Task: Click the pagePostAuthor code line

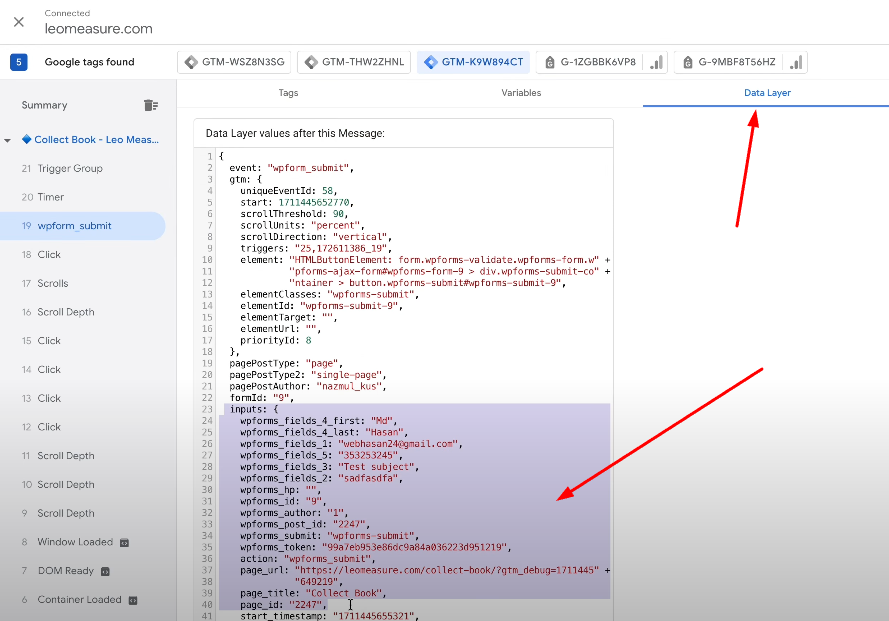Action: coord(308,386)
